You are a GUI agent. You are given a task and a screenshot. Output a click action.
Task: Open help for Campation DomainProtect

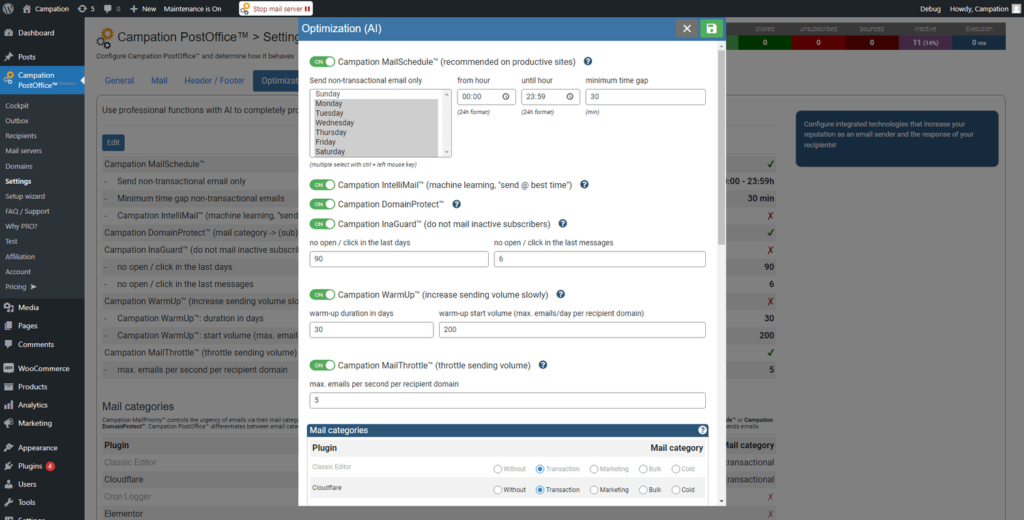click(456, 204)
